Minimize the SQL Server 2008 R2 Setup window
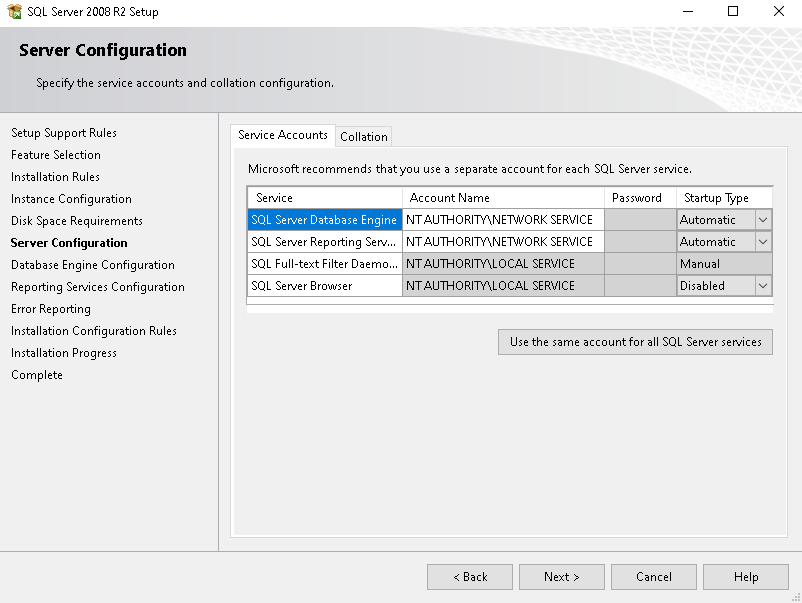The height and width of the screenshot is (603, 802). point(688,11)
